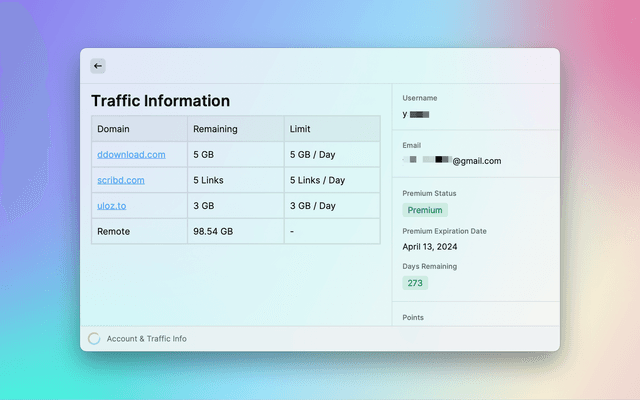Click the Account & Traffic Info footer text

(146, 339)
